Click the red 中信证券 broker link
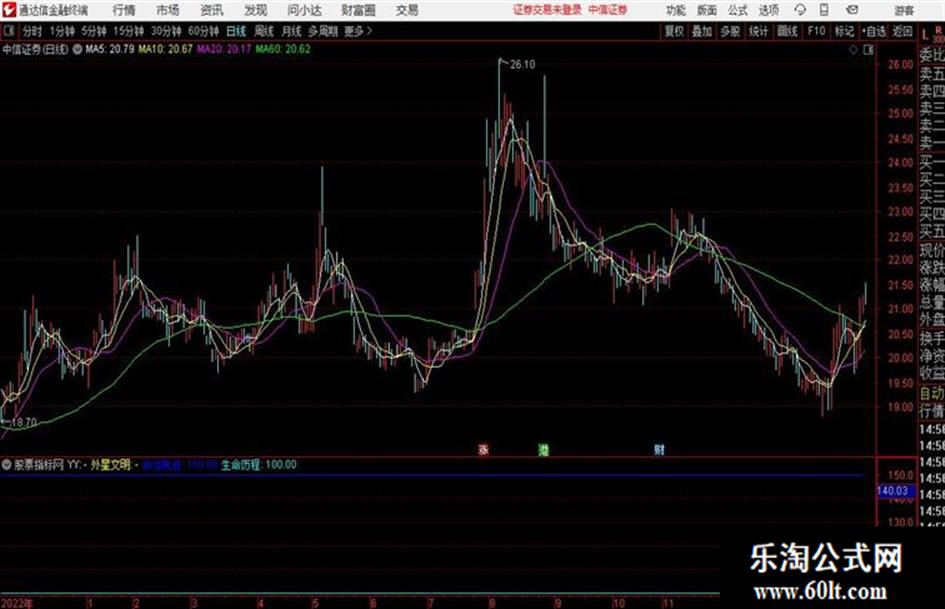 click(x=608, y=10)
